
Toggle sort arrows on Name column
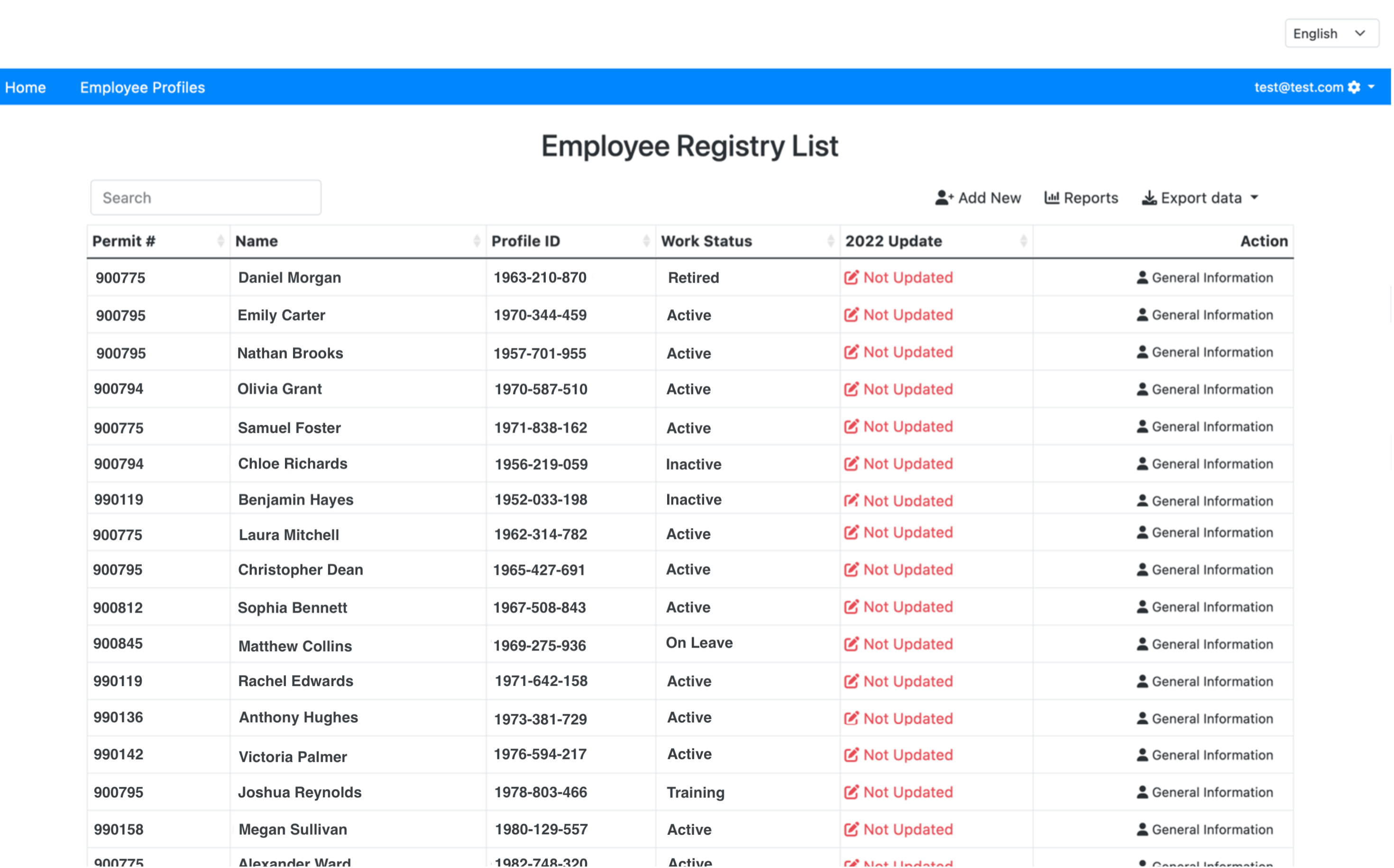coord(477,241)
